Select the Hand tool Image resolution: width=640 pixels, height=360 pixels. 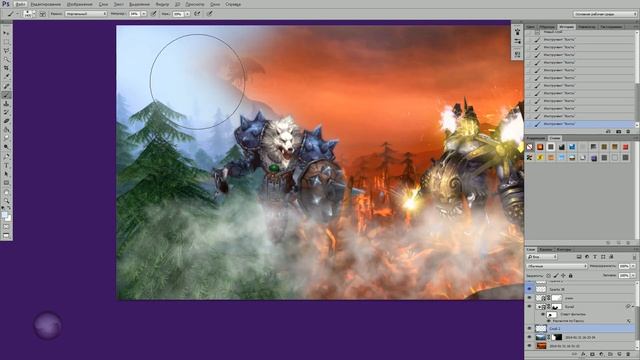tap(6, 192)
